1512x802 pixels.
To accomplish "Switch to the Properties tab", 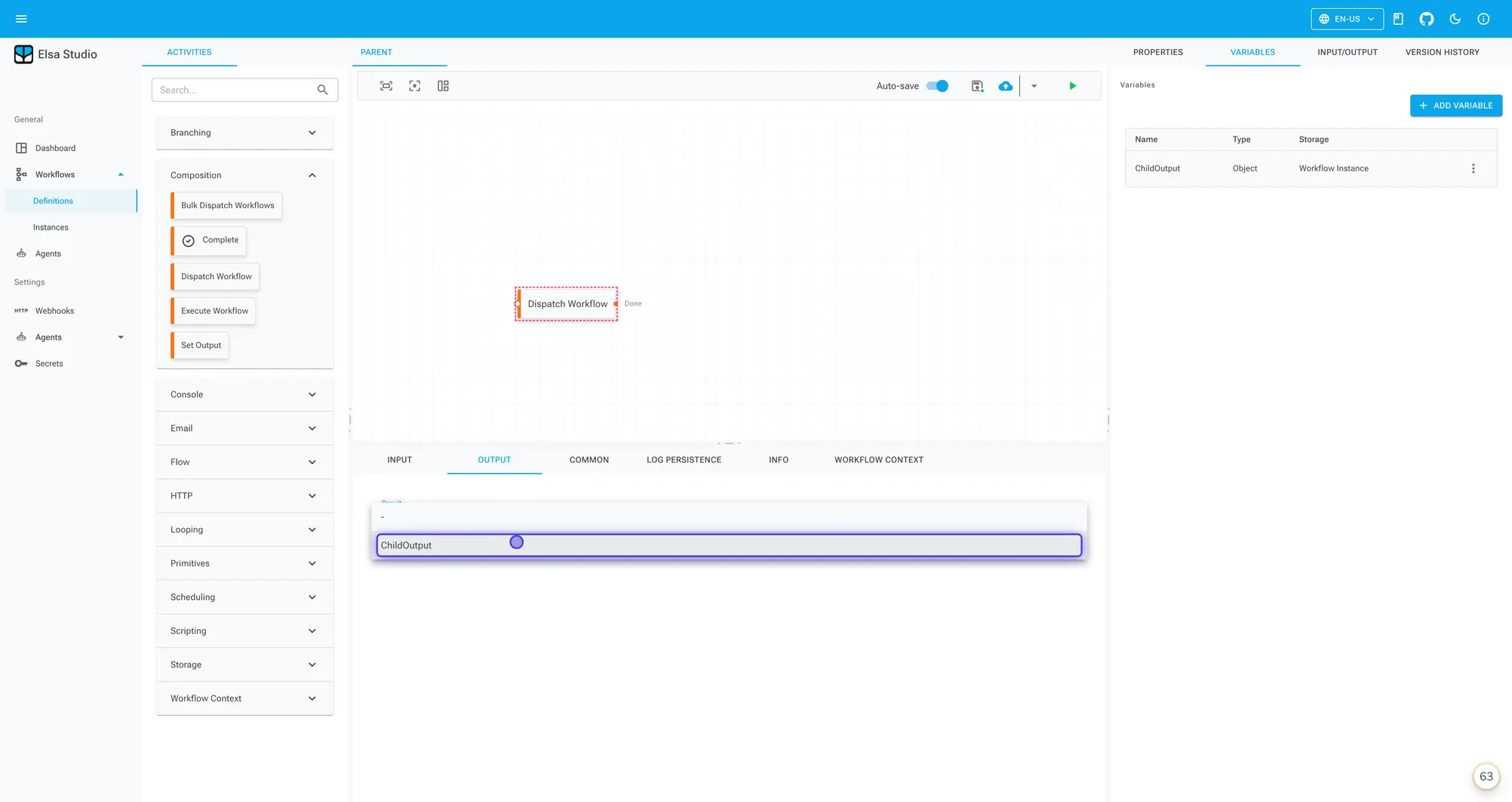I will point(1157,52).
